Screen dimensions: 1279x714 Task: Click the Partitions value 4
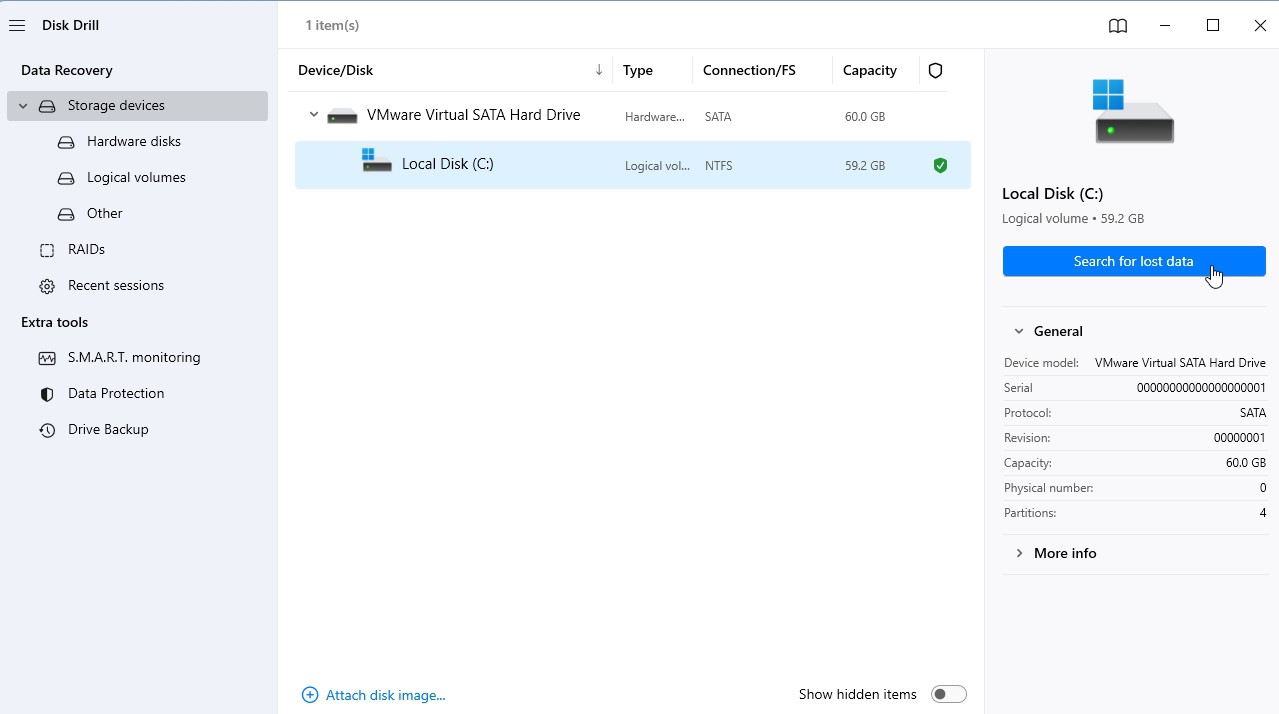[x=1263, y=513]
